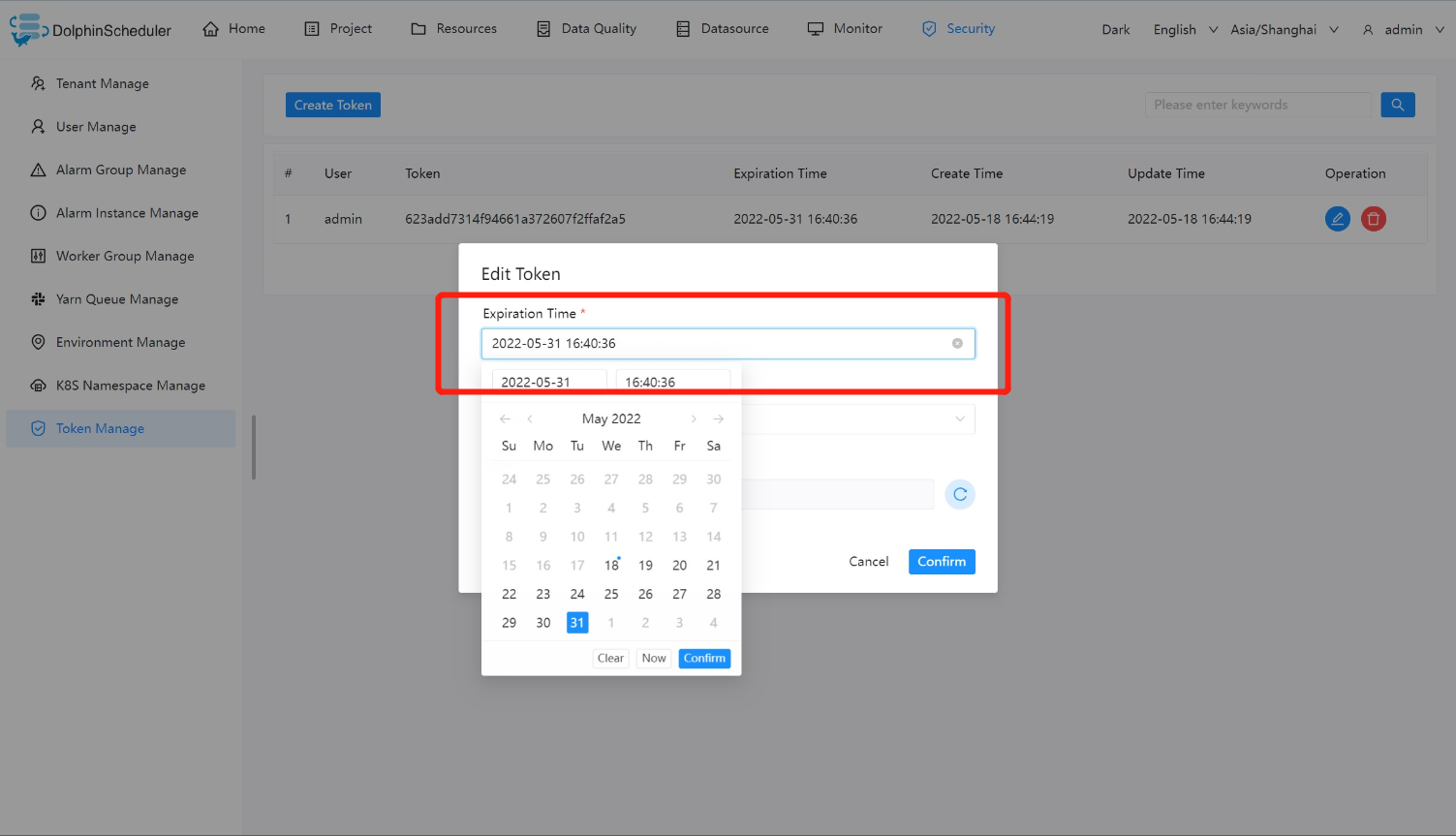Clear the Expiration Time field using its x icon

coord(957,343)
